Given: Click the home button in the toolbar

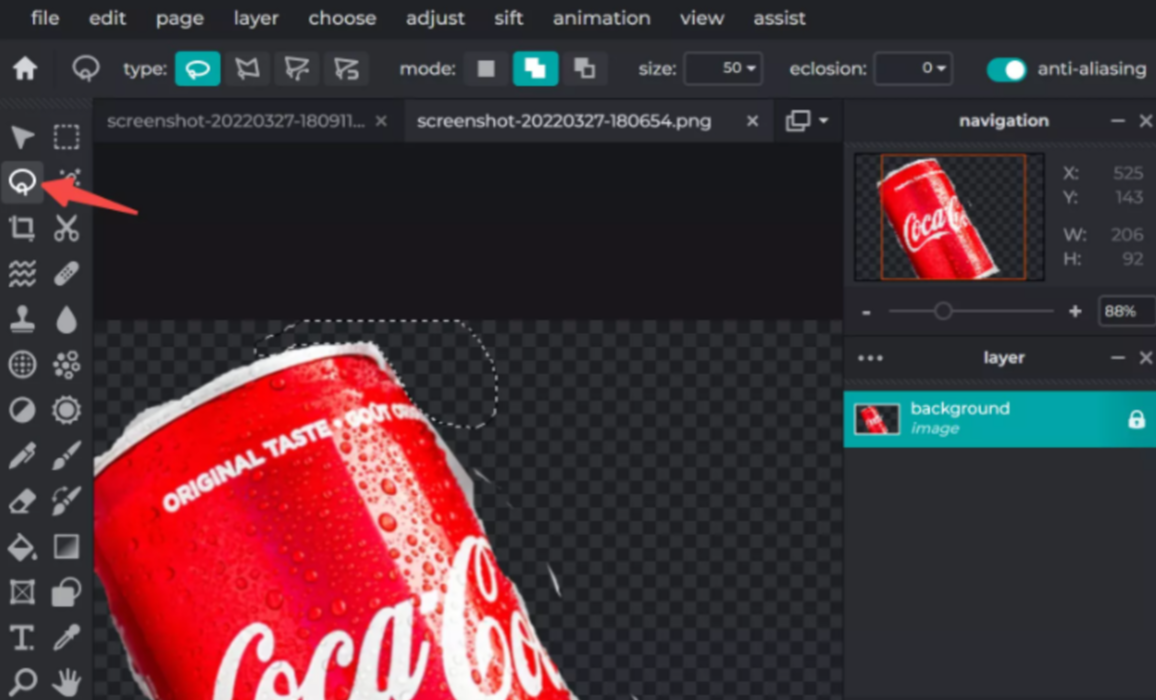Looking at the screenshot, I should click(x=25, y=69).
